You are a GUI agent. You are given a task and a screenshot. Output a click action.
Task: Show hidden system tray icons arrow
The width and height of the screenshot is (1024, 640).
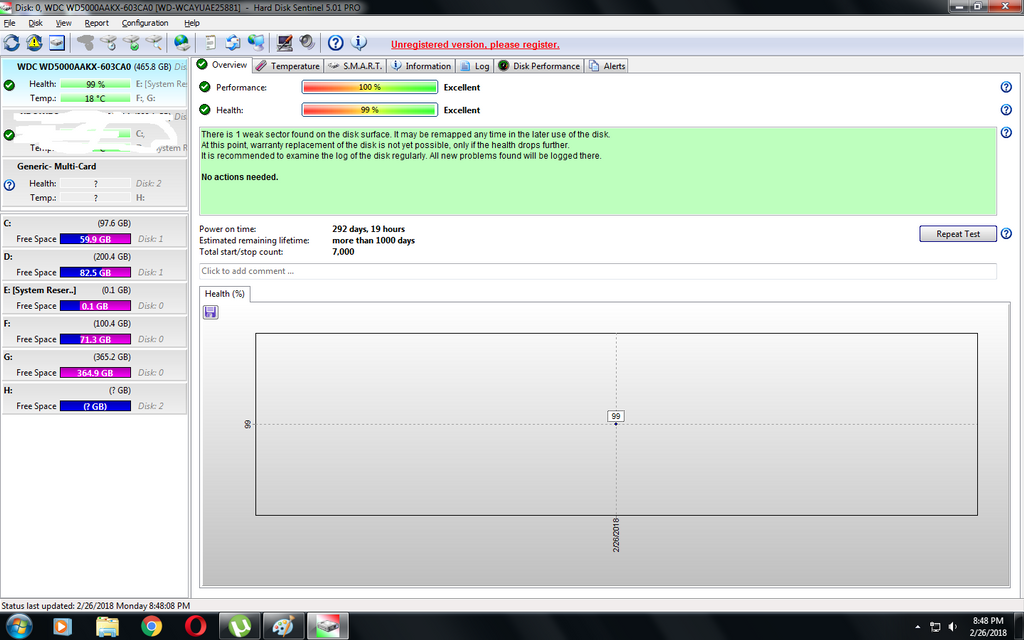tap(917, 626)
